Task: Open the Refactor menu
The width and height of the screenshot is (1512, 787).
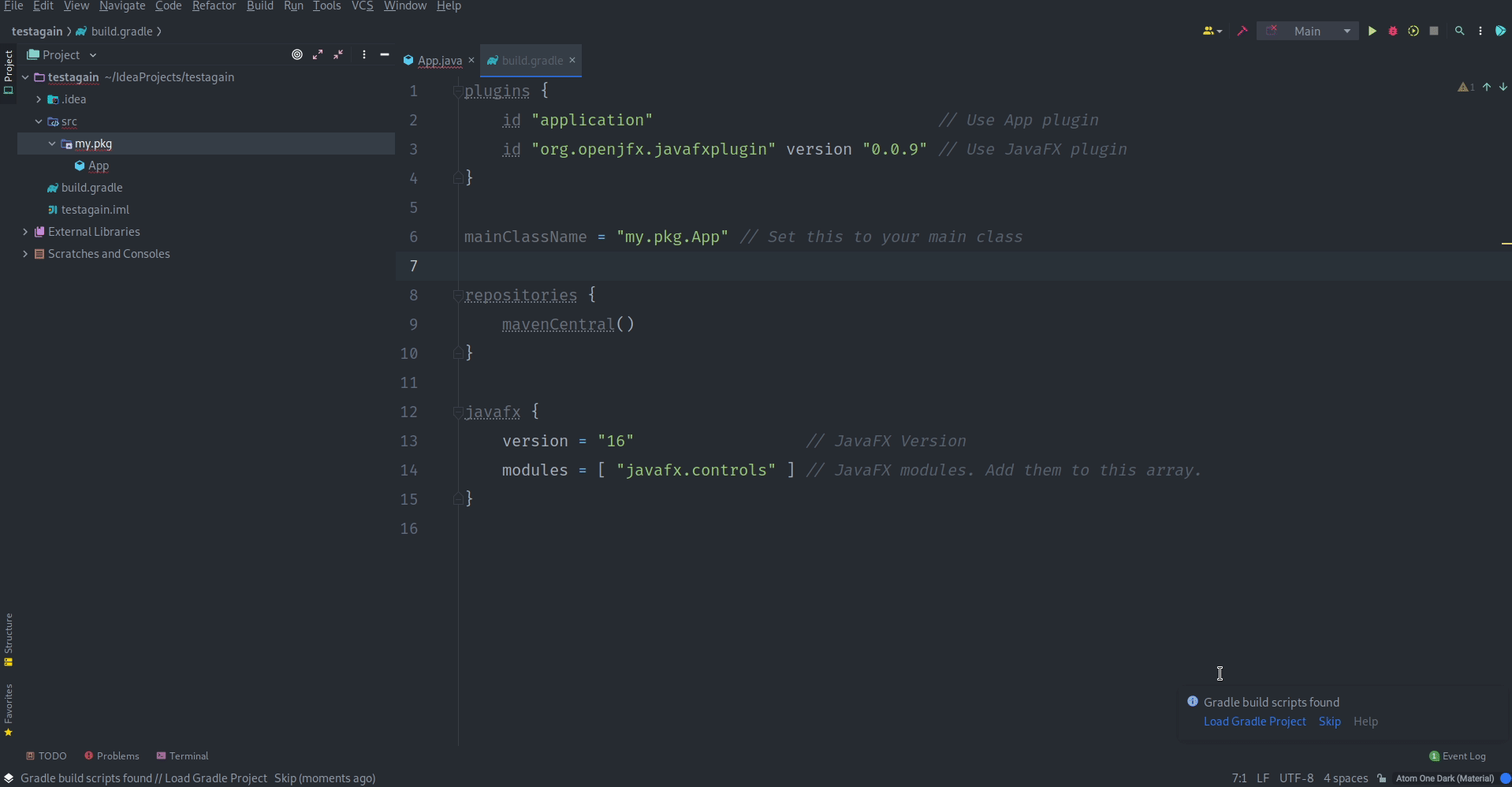Action: (214, 6)
